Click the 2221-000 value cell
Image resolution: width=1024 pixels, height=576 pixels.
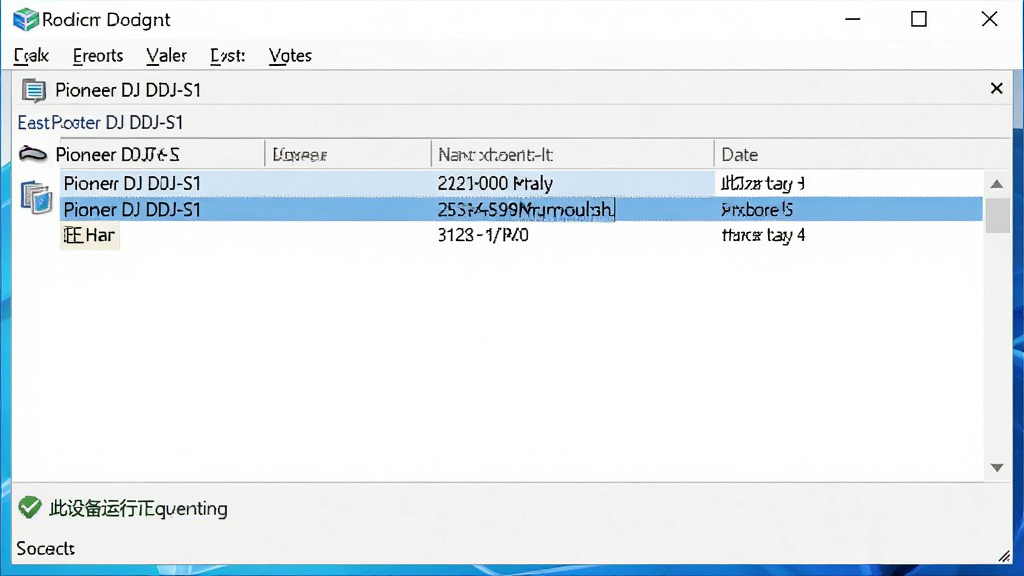click(x=495, y=184)
